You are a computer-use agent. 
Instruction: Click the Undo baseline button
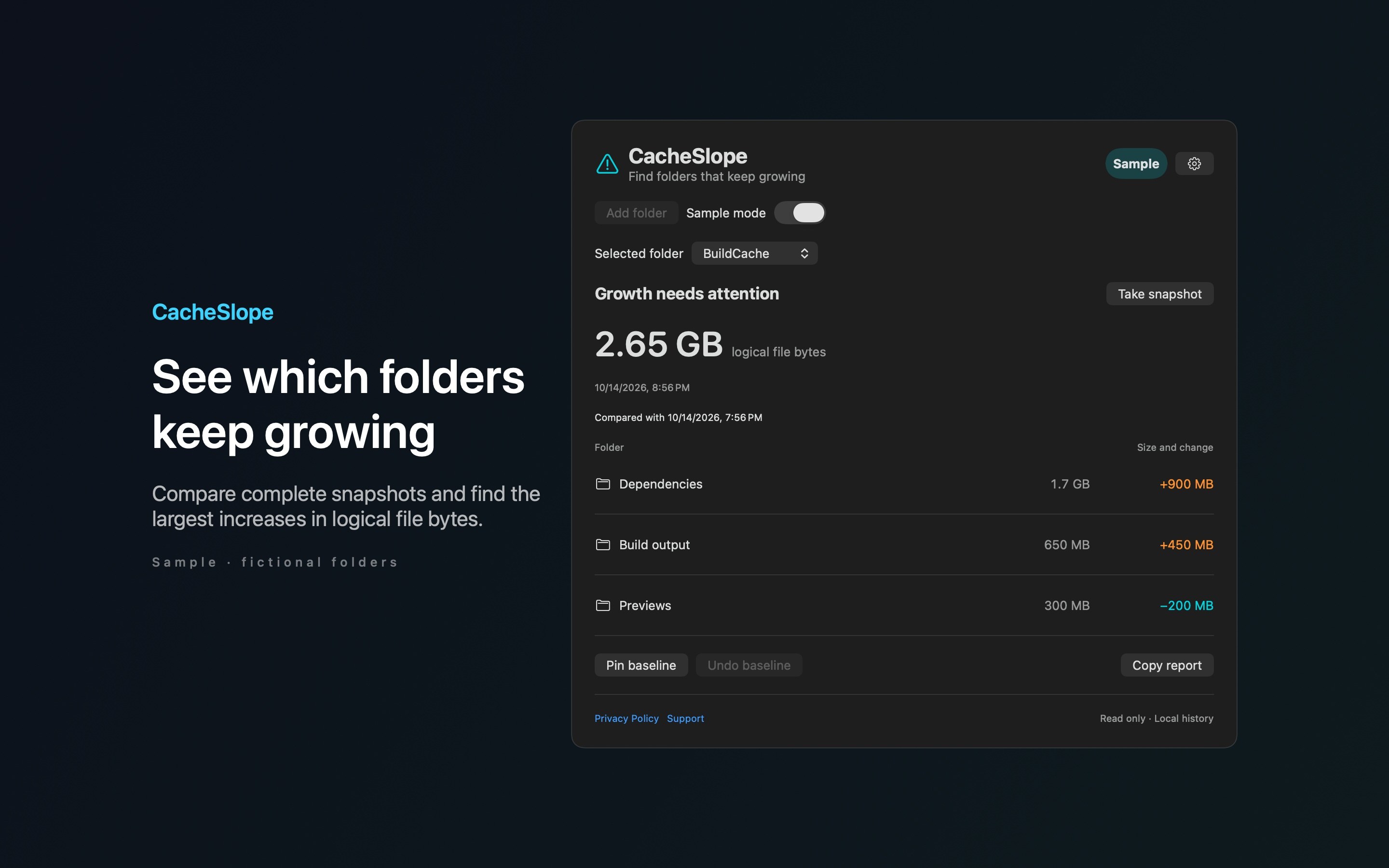(749, 665)
